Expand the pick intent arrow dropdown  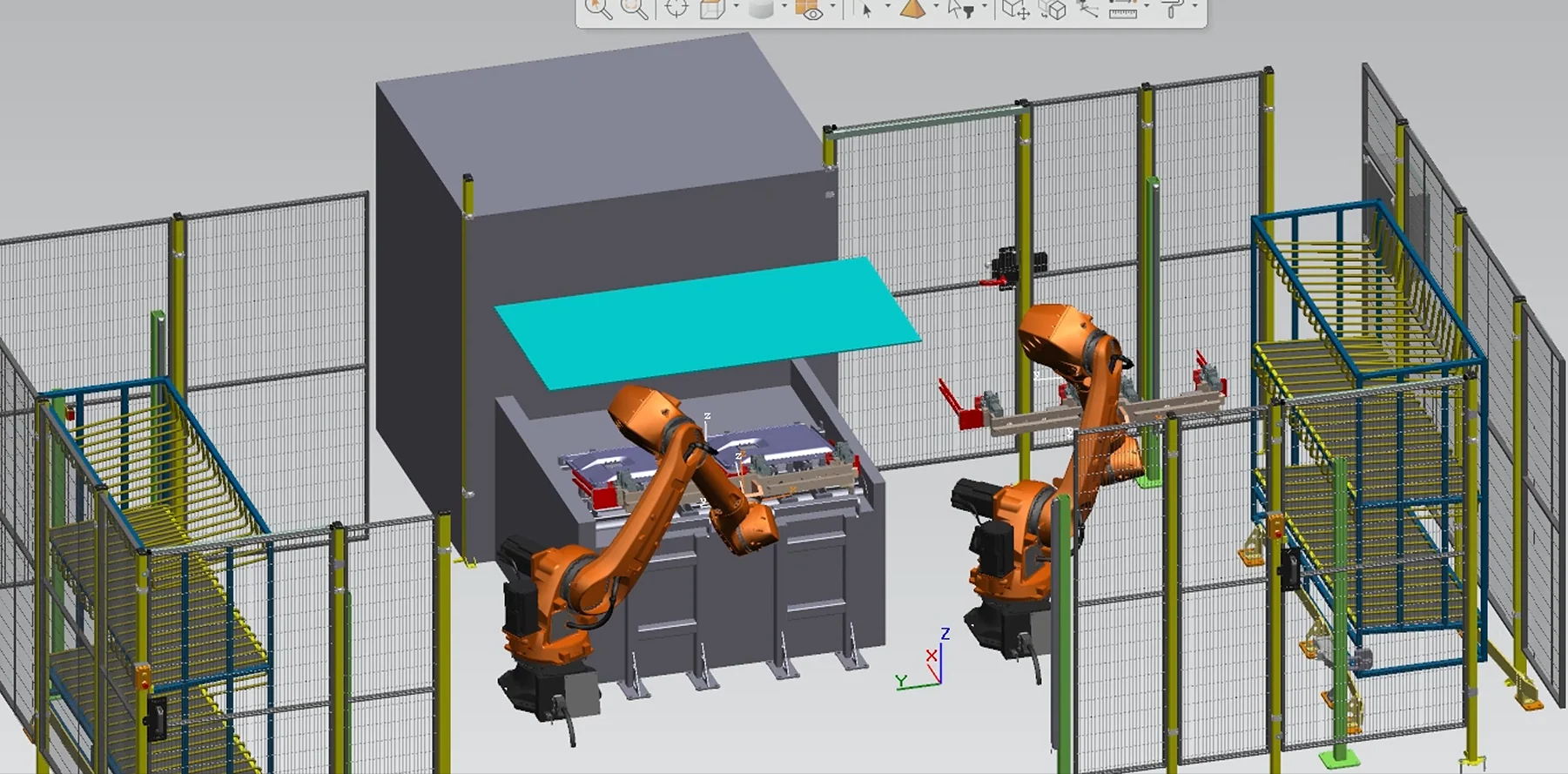[887, 6]
